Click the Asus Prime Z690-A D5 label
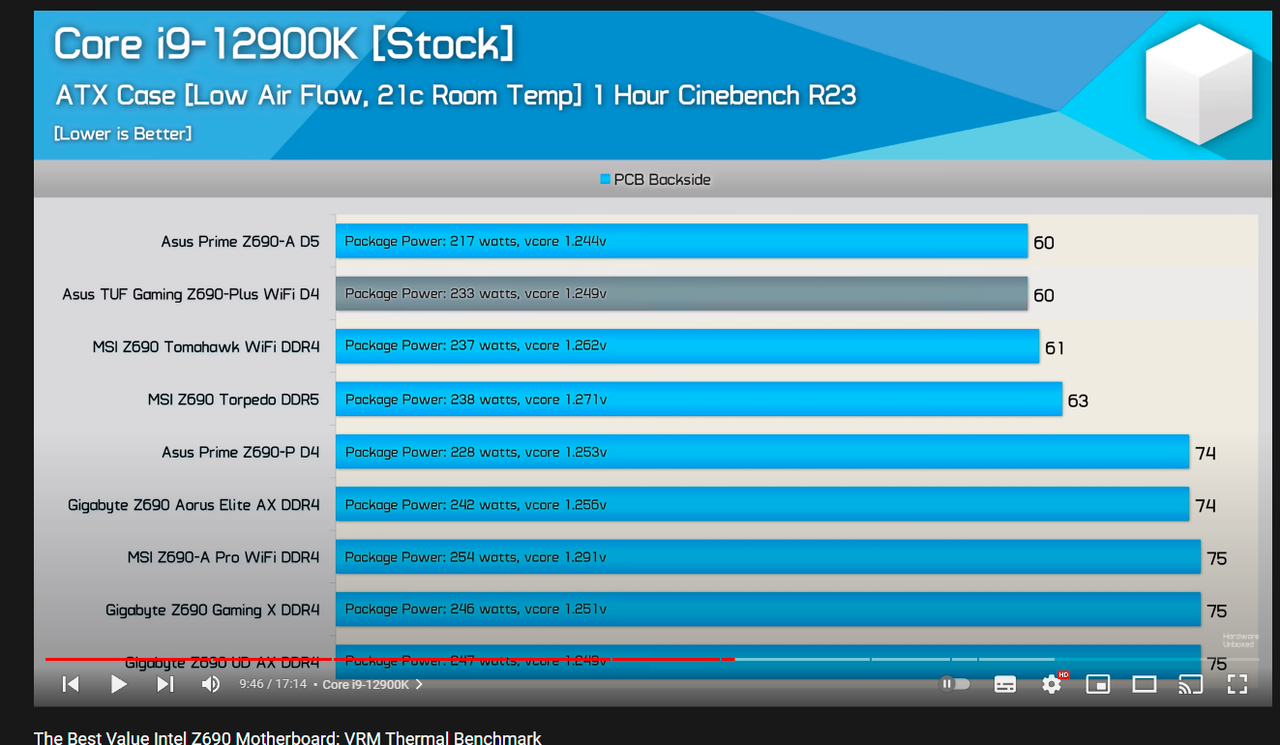Image resolution: width=1280 pixels, height=745 pixels. (240, 241)
